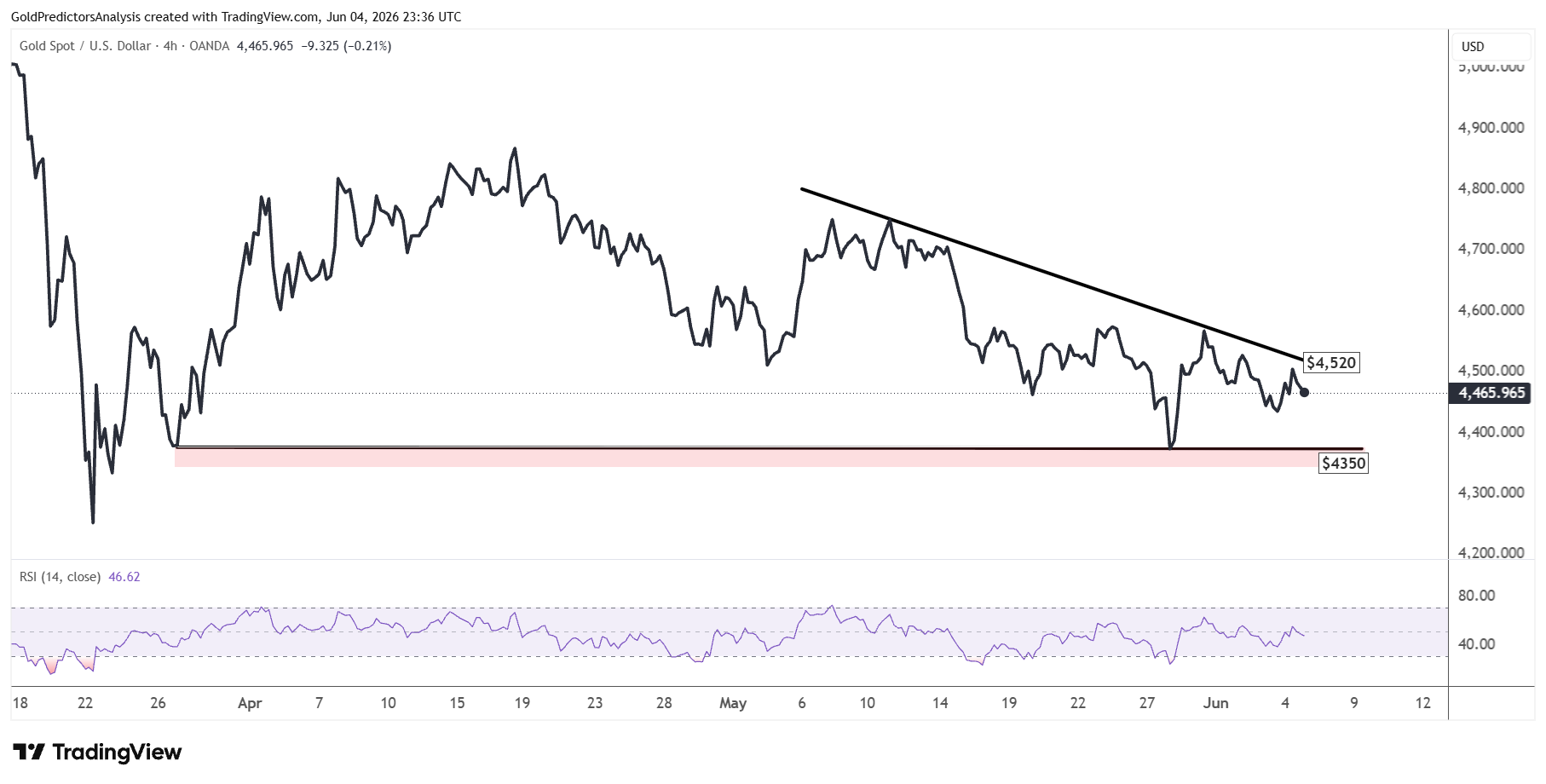Click the Jun date label on time axis

(1216, 704)
